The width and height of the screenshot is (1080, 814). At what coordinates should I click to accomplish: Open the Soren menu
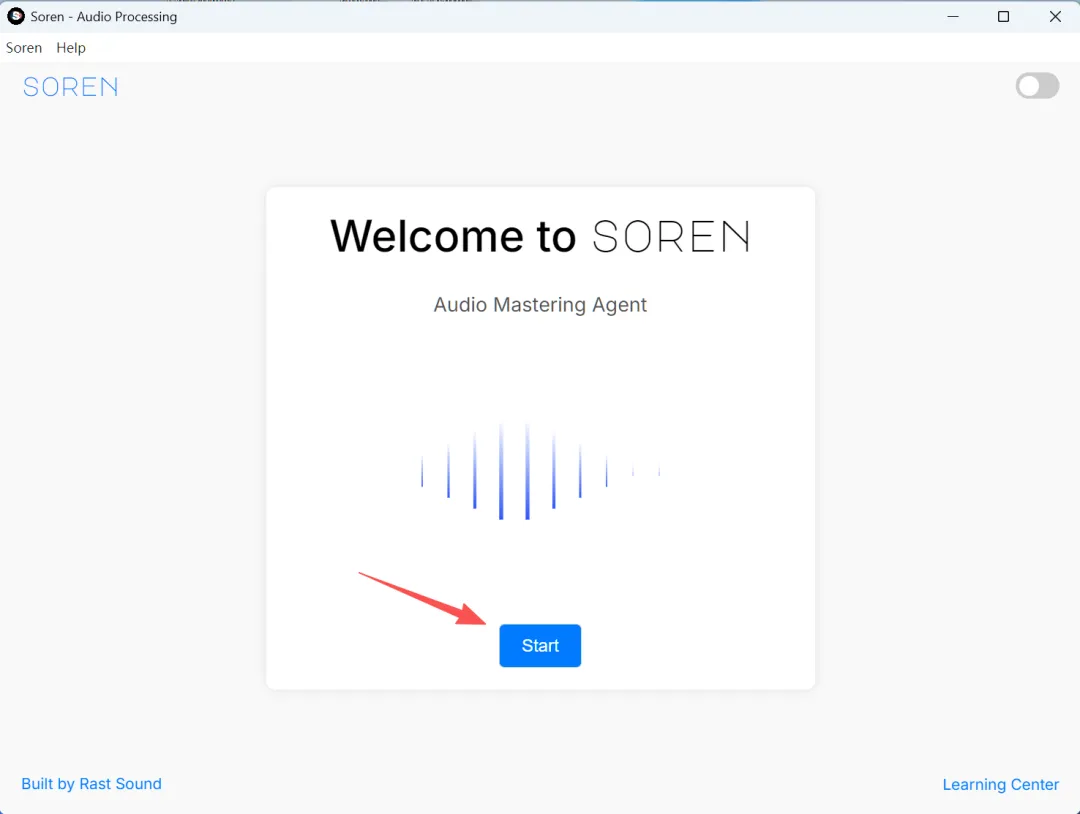24,48
